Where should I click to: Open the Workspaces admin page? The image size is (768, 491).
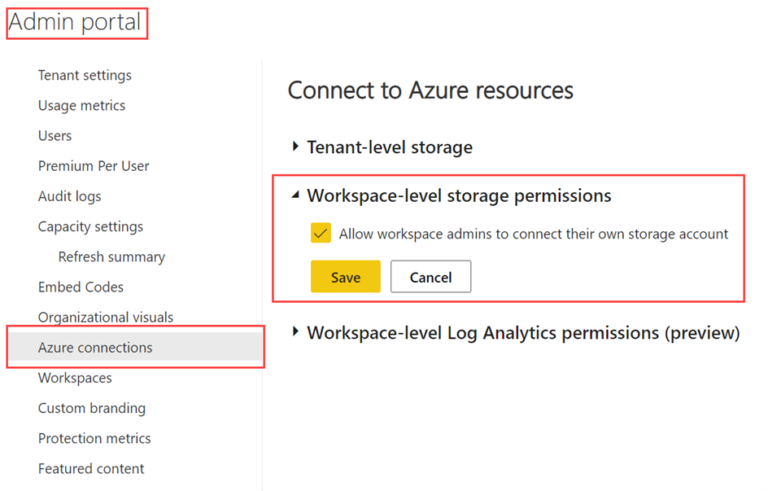75,378
